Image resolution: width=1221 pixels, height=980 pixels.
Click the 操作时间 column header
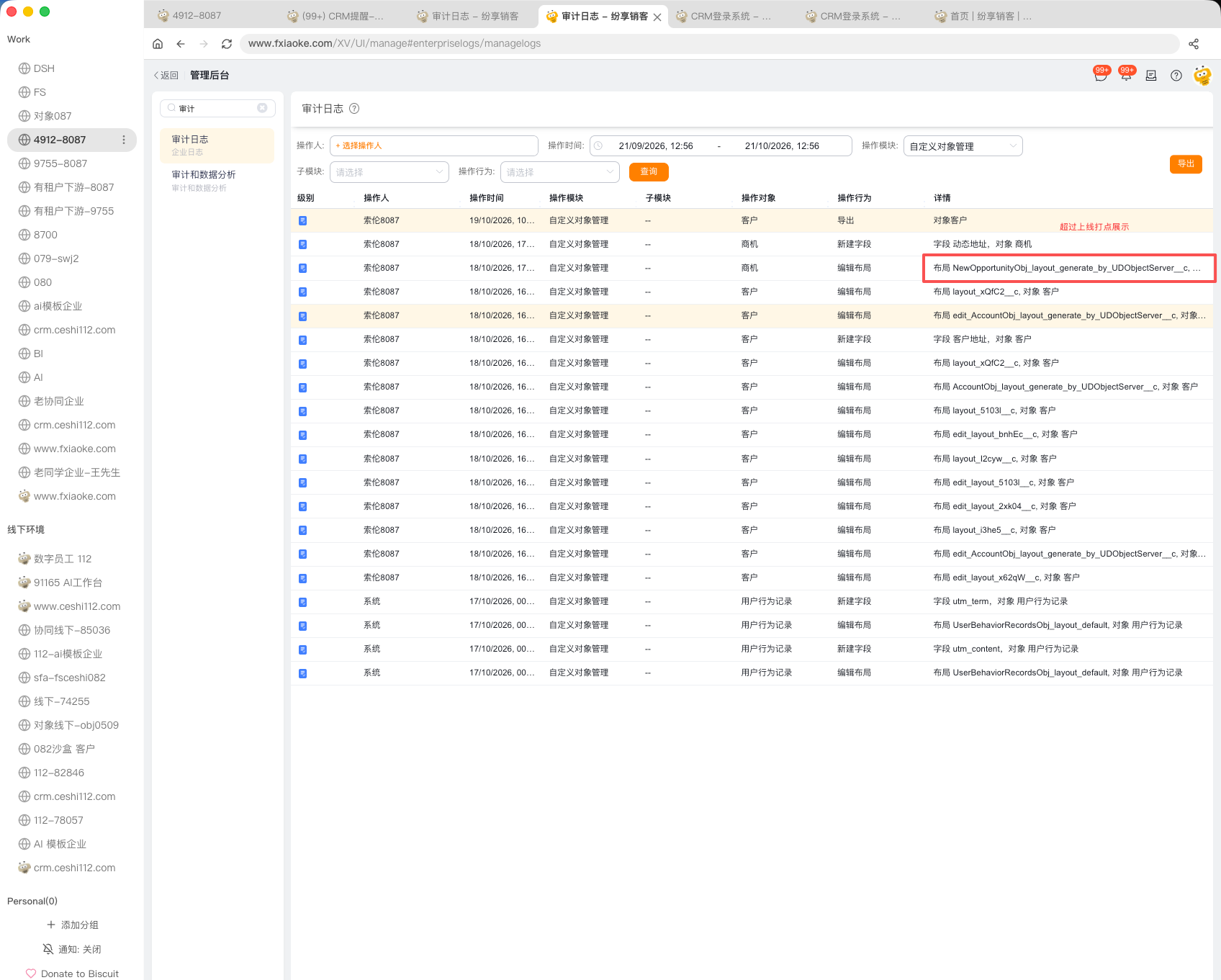(487, 198)
